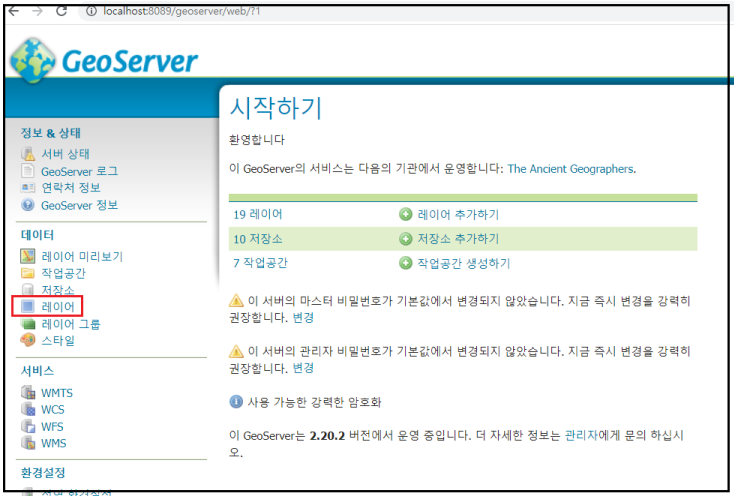Open the 7 작업공간 count link

pos(260,263)
